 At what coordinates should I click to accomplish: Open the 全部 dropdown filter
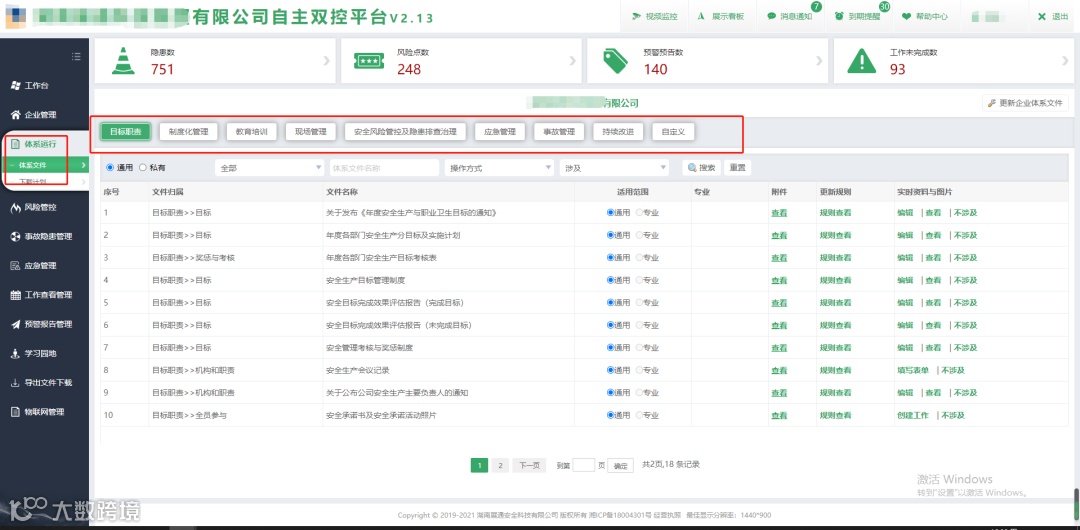click(269, 167)
